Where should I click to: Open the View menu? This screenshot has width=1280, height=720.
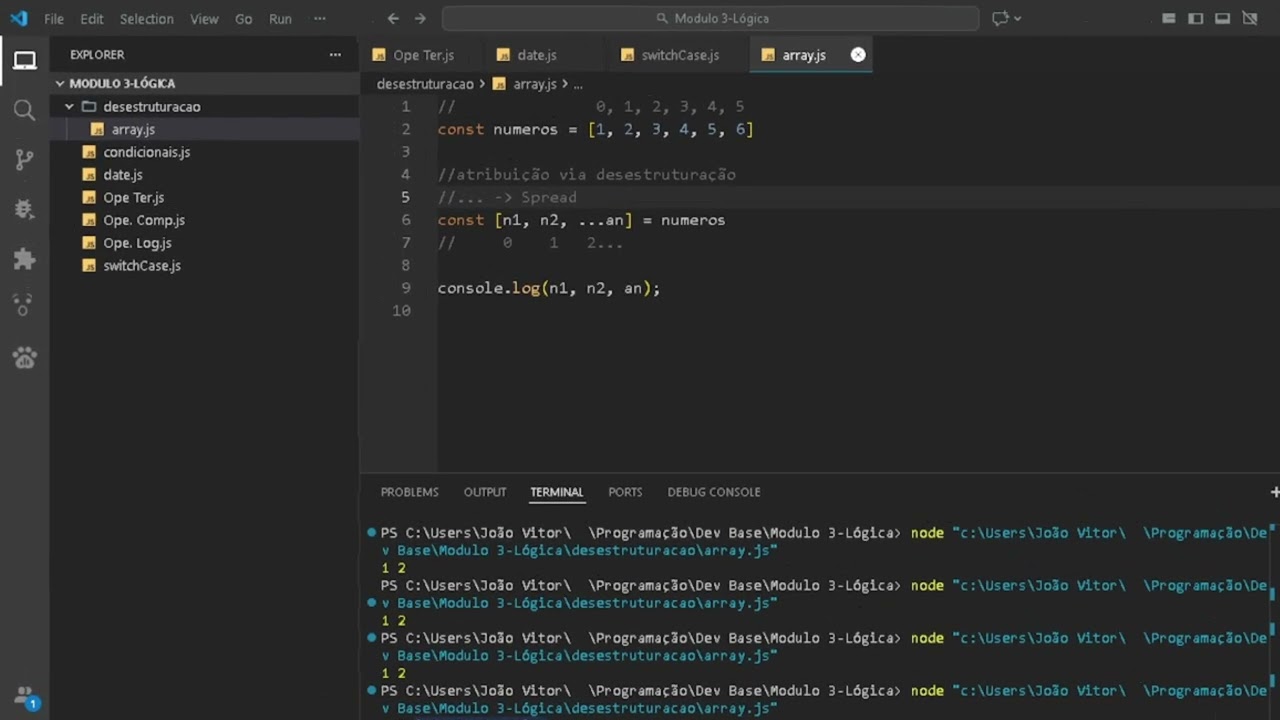pos(204,19)
